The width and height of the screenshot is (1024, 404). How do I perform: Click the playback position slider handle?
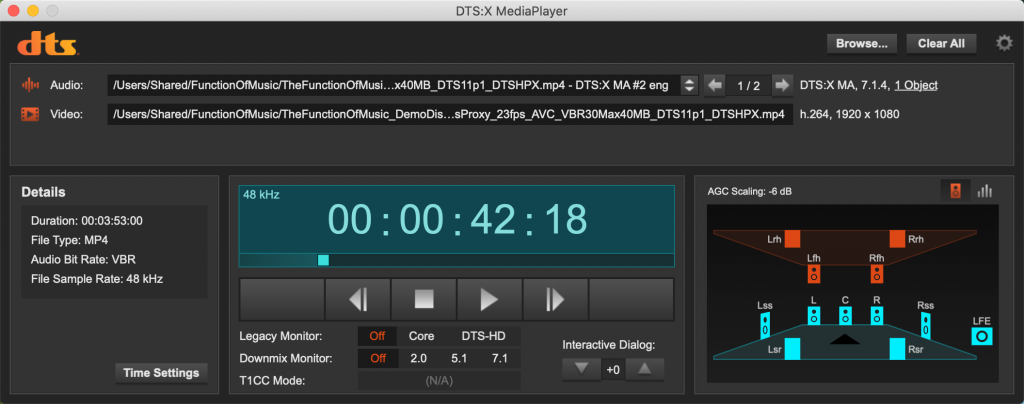323,260
